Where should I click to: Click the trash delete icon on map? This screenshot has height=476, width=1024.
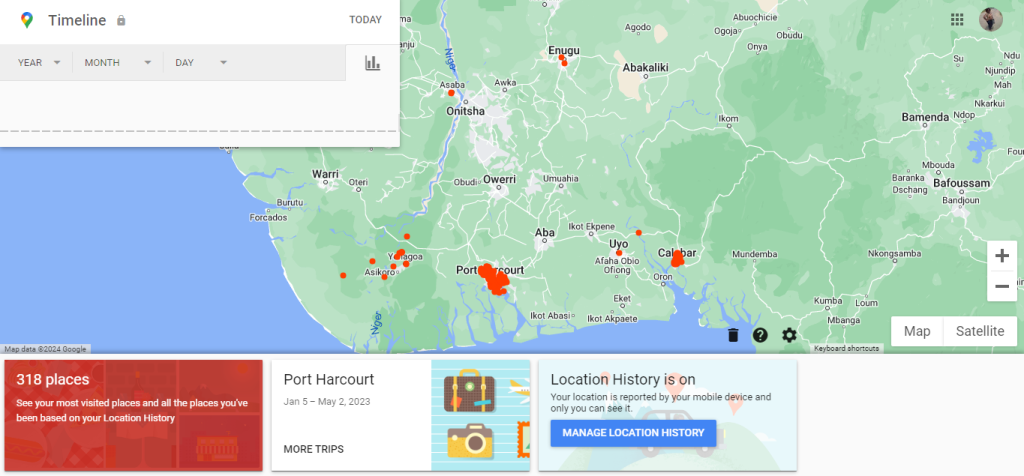pos(733,335)
